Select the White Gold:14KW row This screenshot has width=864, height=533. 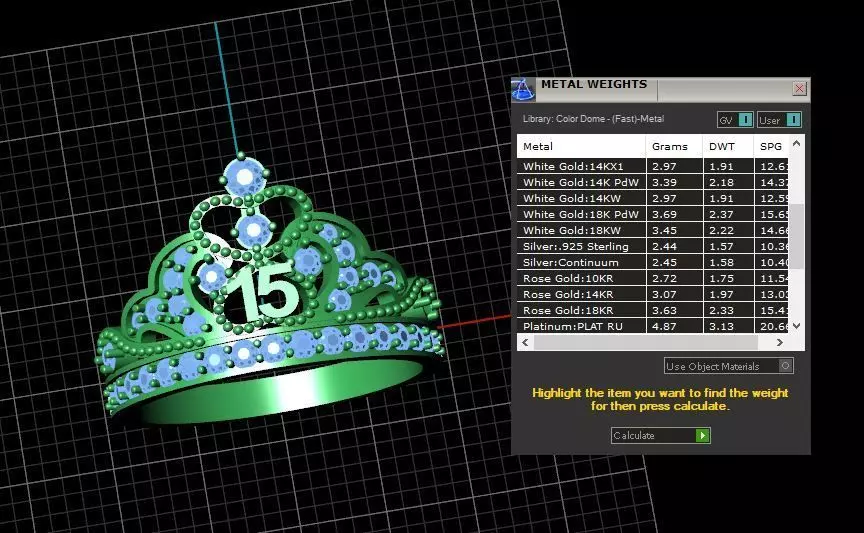[x=652, y=198]
